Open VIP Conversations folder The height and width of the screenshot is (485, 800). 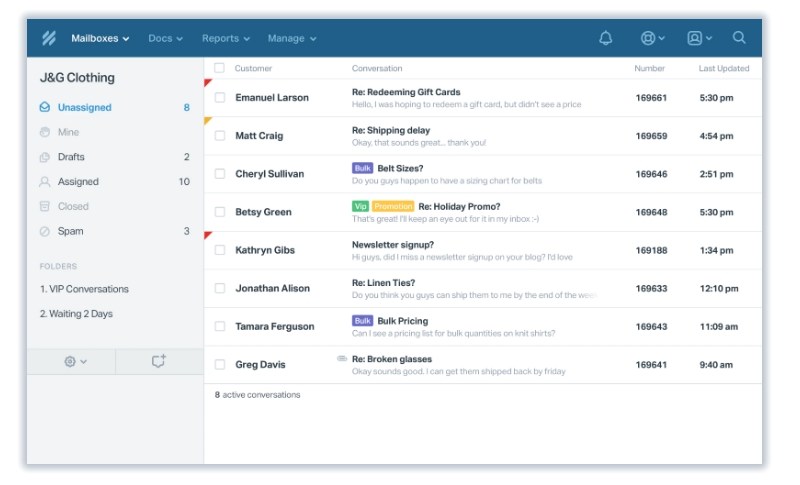pos(84,289)
